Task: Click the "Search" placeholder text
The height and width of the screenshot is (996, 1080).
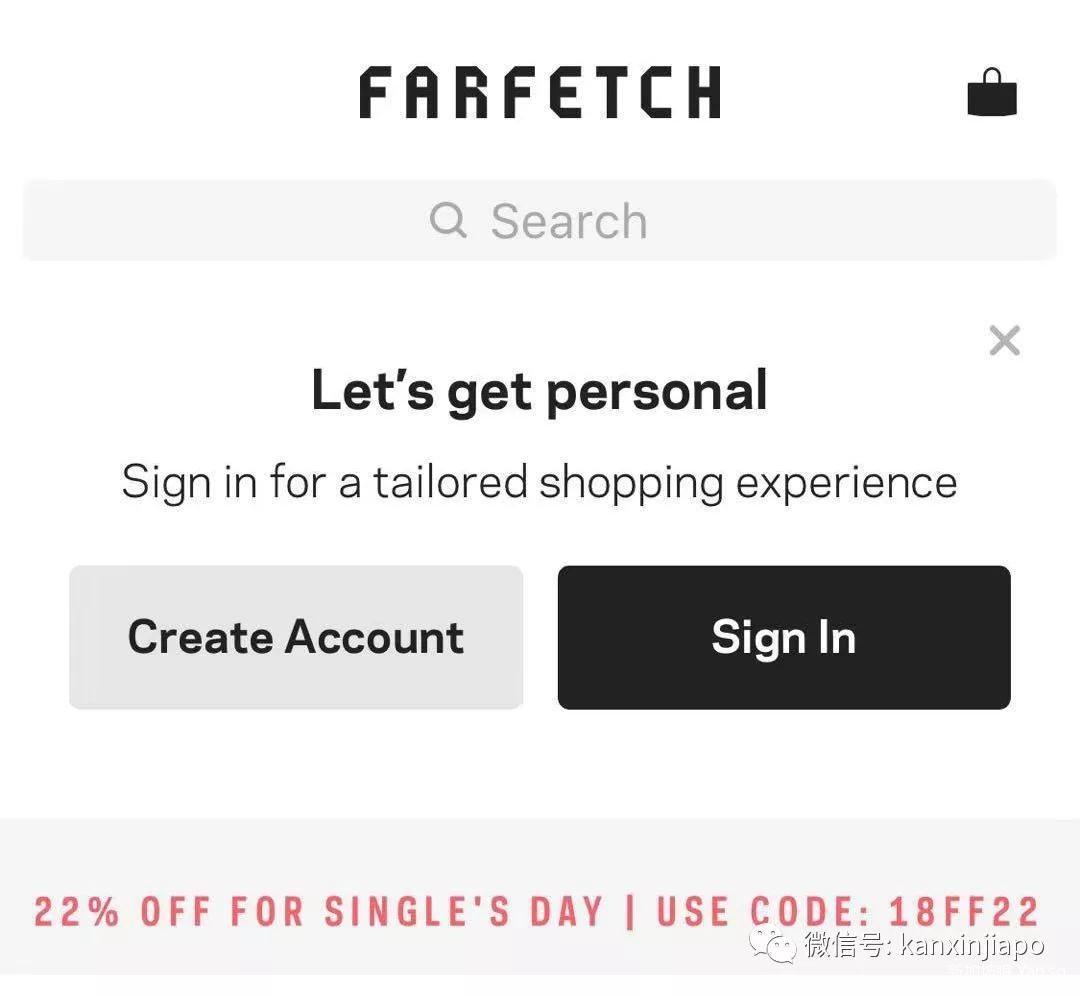Action: [568, 221]
